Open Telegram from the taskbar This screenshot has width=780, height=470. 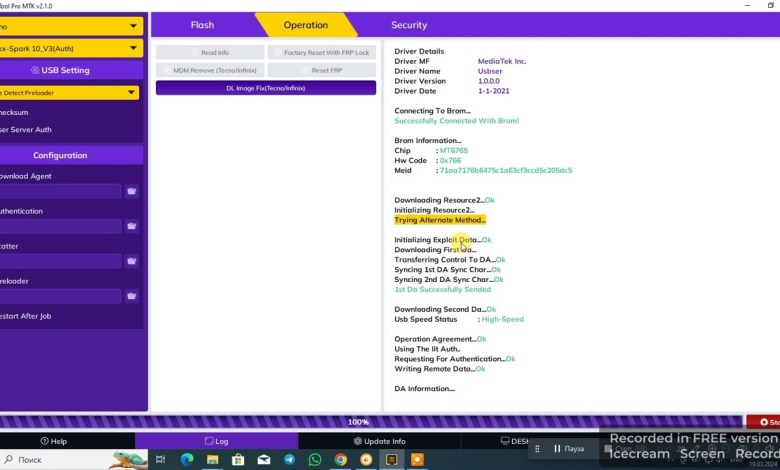point(289,460)
